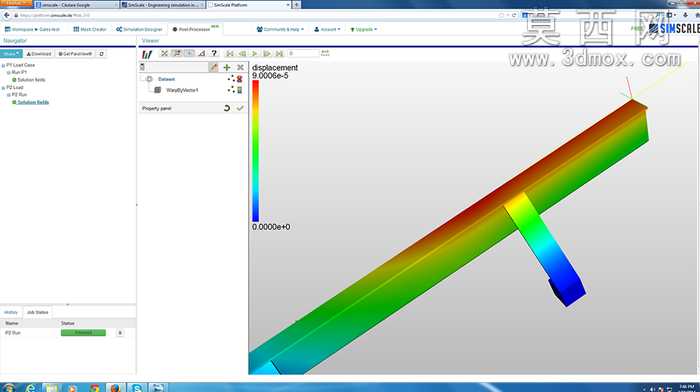700x392 pixels.
Task: Click the pencil edit icon in pipeline header
Action: 214,67
